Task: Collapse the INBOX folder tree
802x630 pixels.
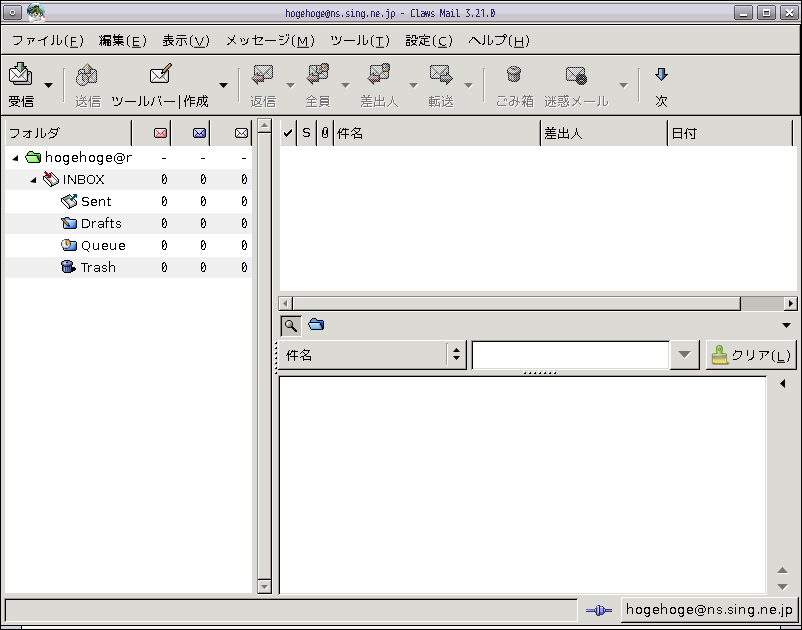Action: [34, 180]
